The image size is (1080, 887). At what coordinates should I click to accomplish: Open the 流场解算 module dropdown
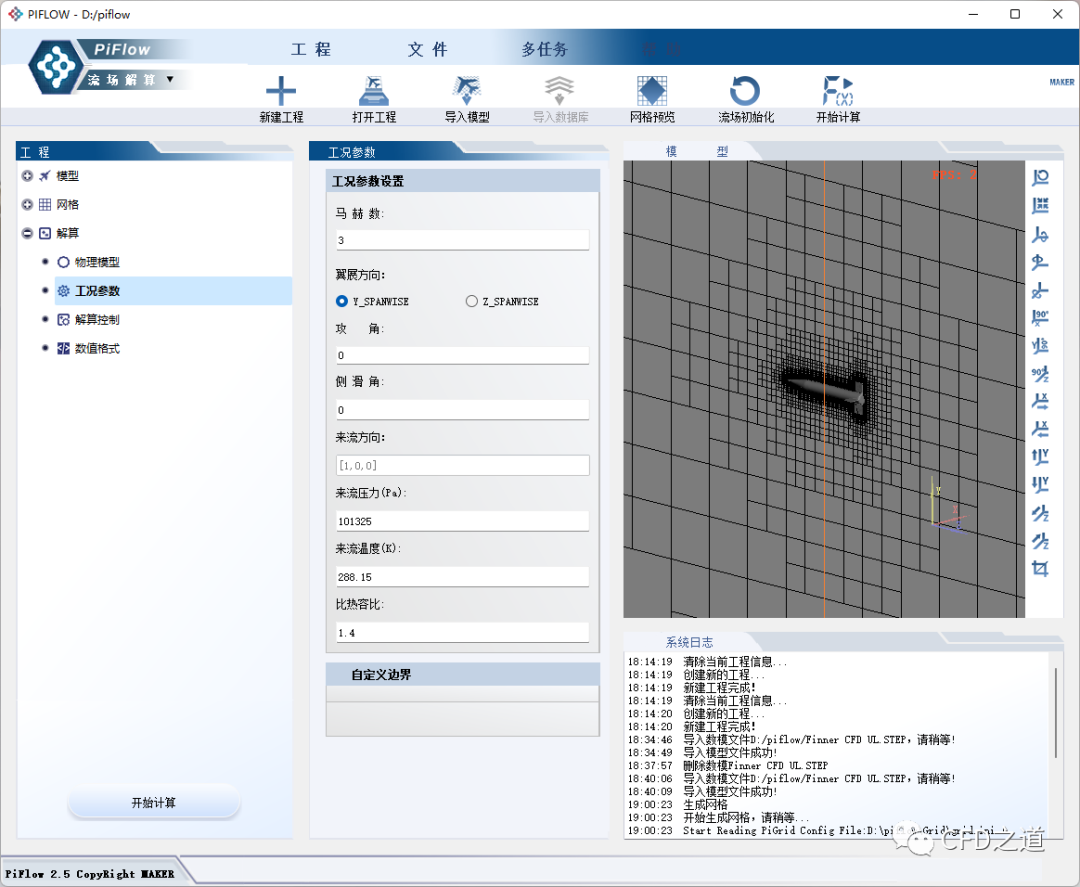170,79
